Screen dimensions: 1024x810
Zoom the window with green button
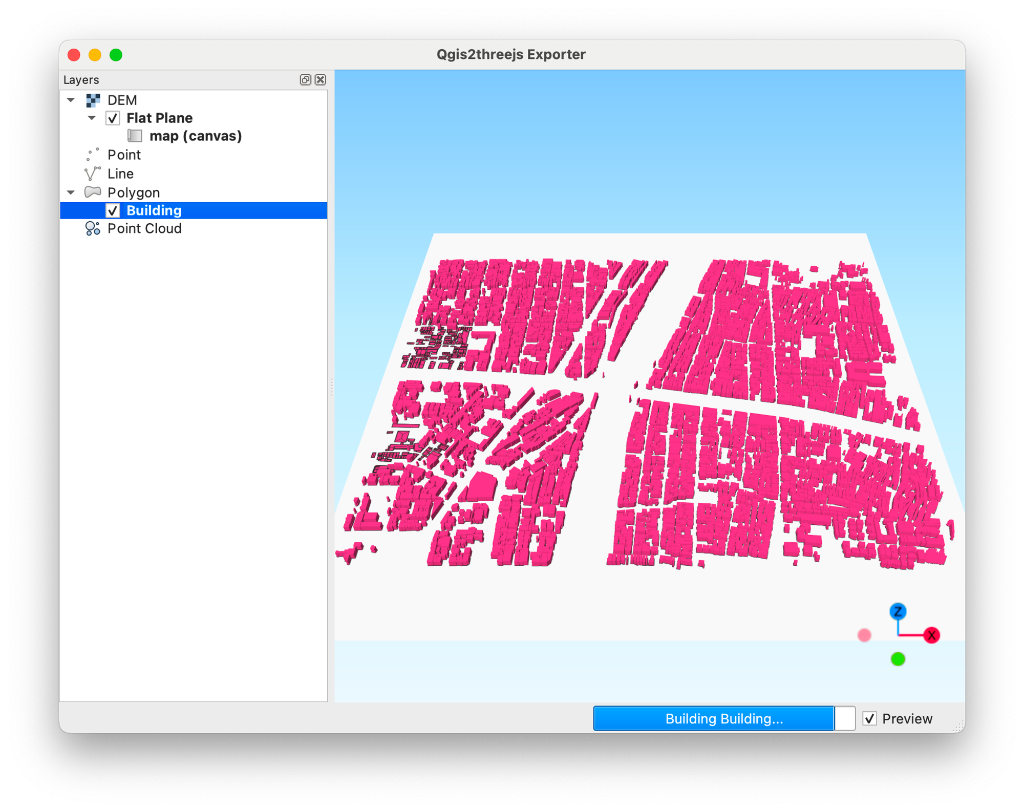coord(116,55)
